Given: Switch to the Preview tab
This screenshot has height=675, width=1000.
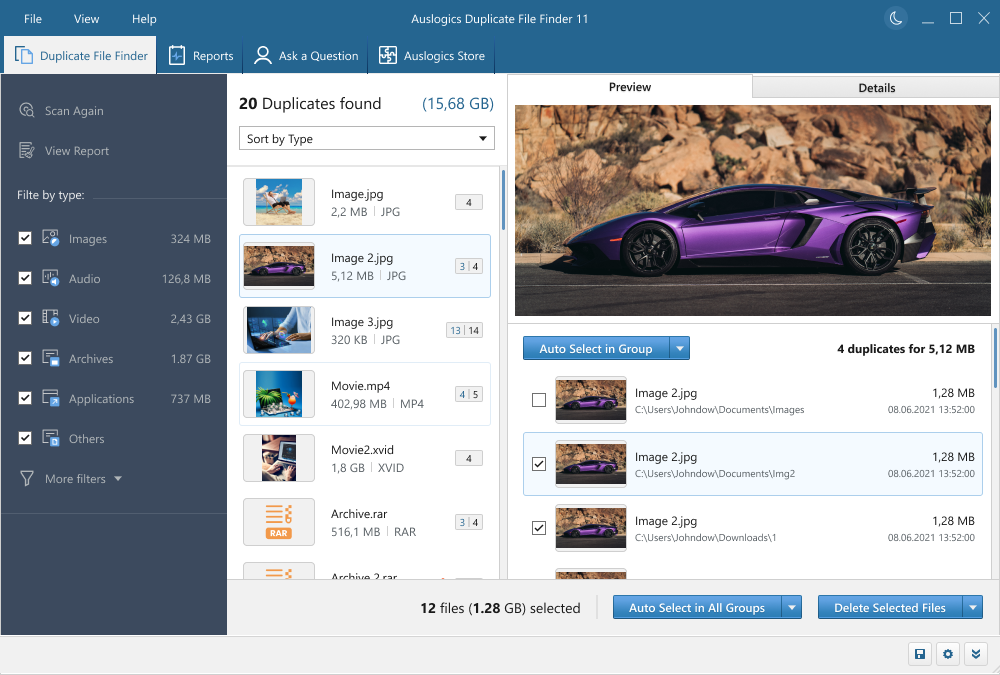Looking at the screenshot, I should (630, 87).
